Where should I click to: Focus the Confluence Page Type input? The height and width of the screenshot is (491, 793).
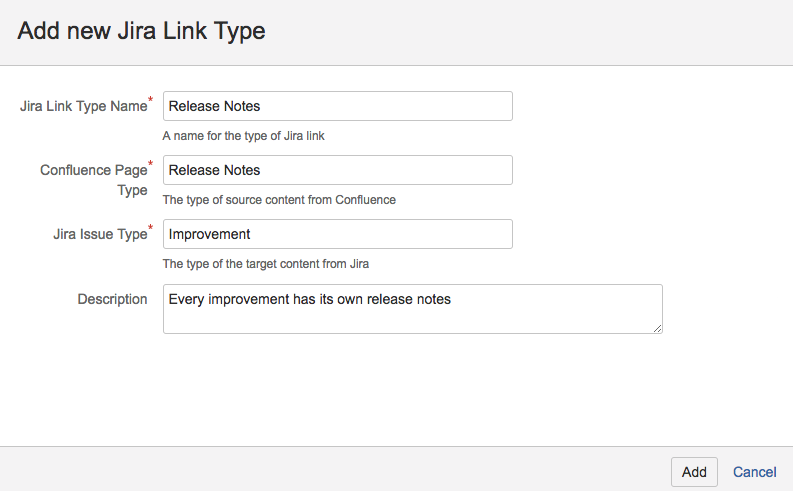pos(337,170)
